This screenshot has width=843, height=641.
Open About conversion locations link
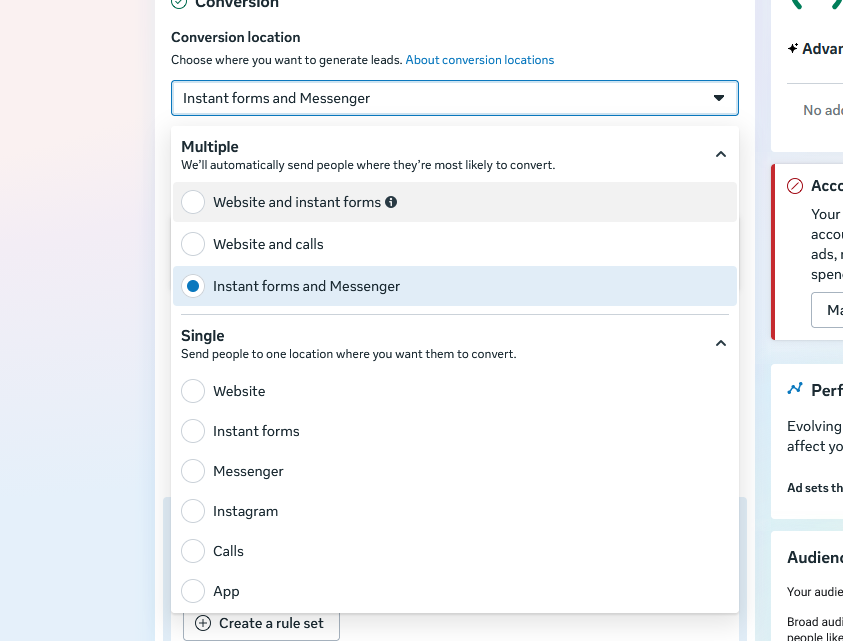(x=479, y=60)
